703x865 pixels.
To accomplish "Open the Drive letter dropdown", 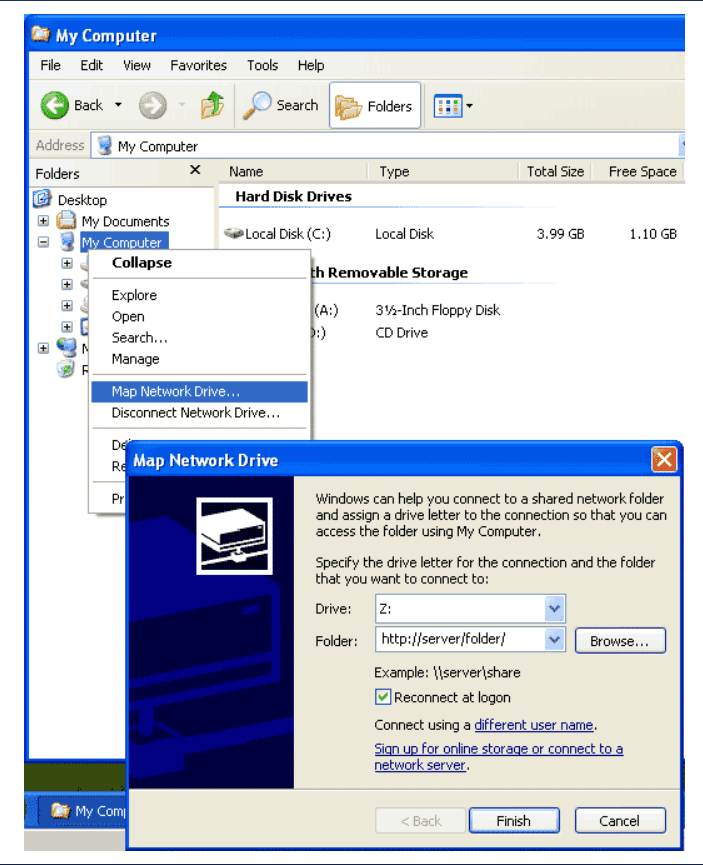I will coord(554,608).
